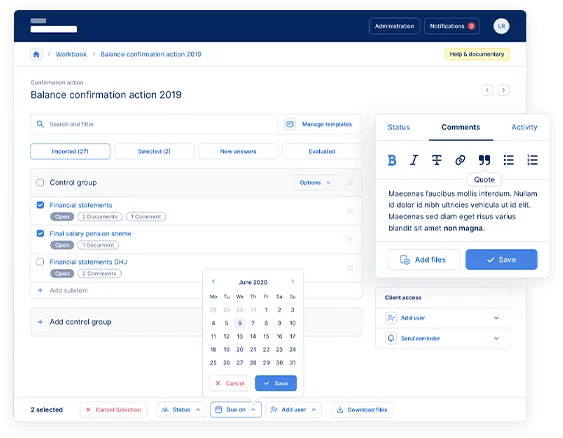The image size is (563, 438).
Task: Insert a link in the comment
Action: click(460, 160)
